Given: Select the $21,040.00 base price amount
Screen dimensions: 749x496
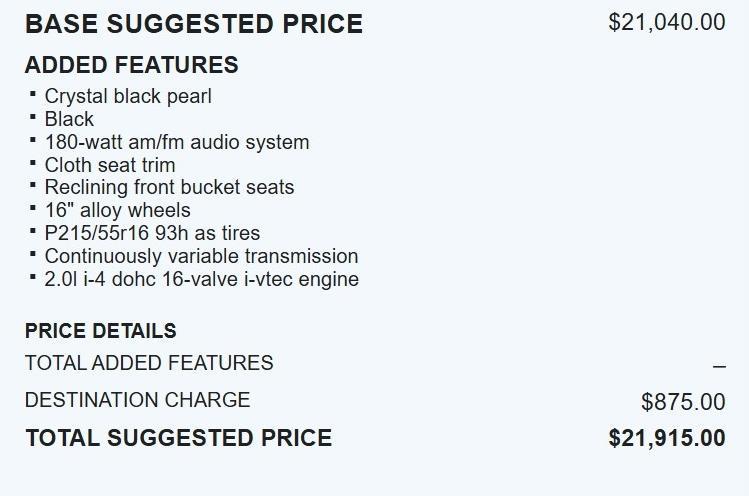Looking at the screenshot, I should tap(666, 22).
